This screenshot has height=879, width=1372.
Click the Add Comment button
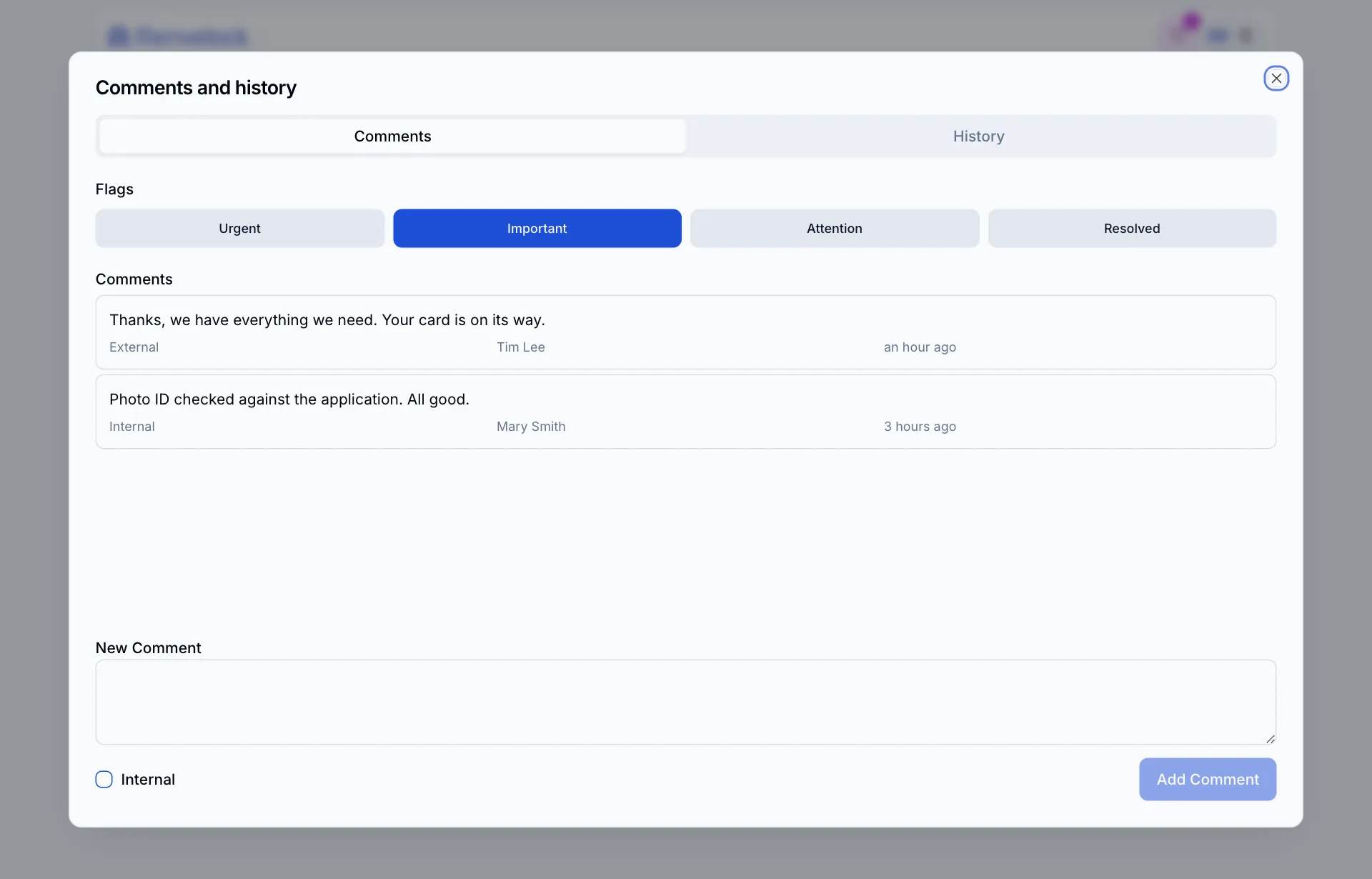1208,780
